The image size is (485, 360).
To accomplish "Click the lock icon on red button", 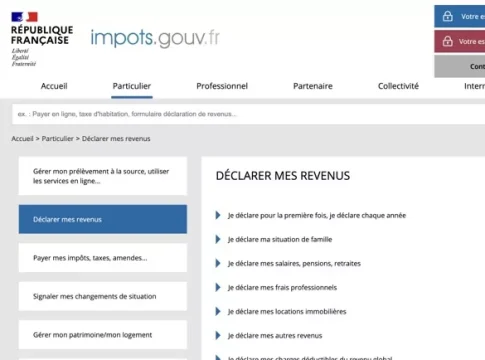I will [x=447, y=41].
